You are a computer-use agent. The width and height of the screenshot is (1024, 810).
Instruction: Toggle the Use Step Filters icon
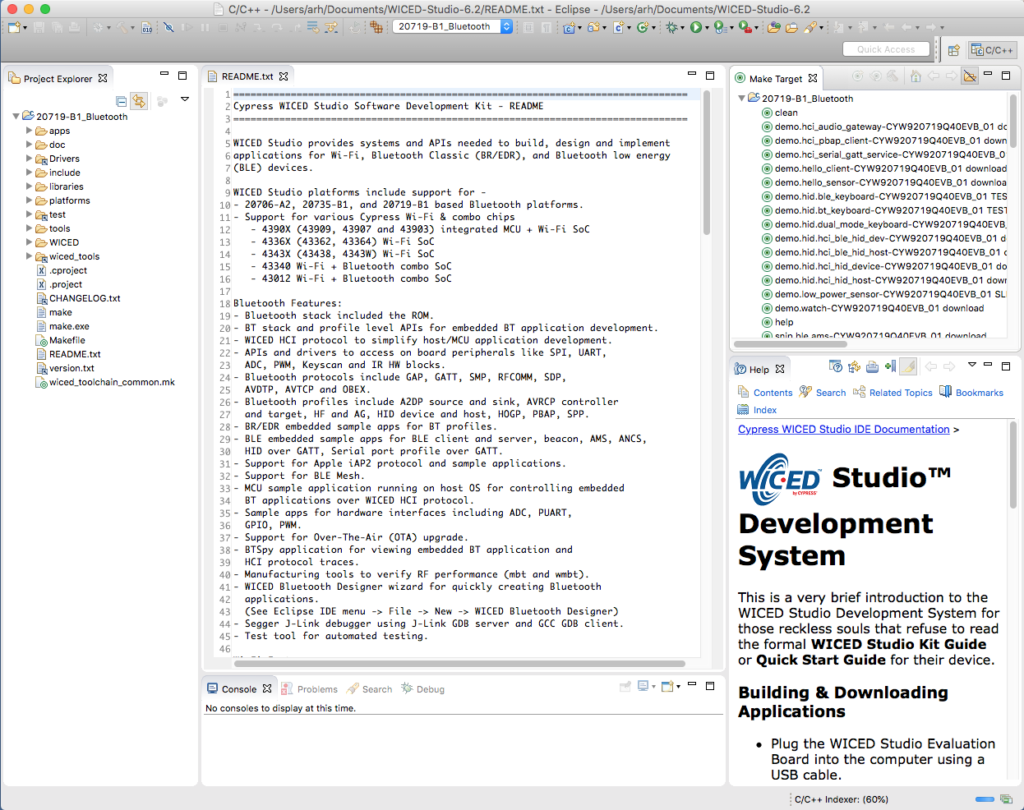(331, 27)
